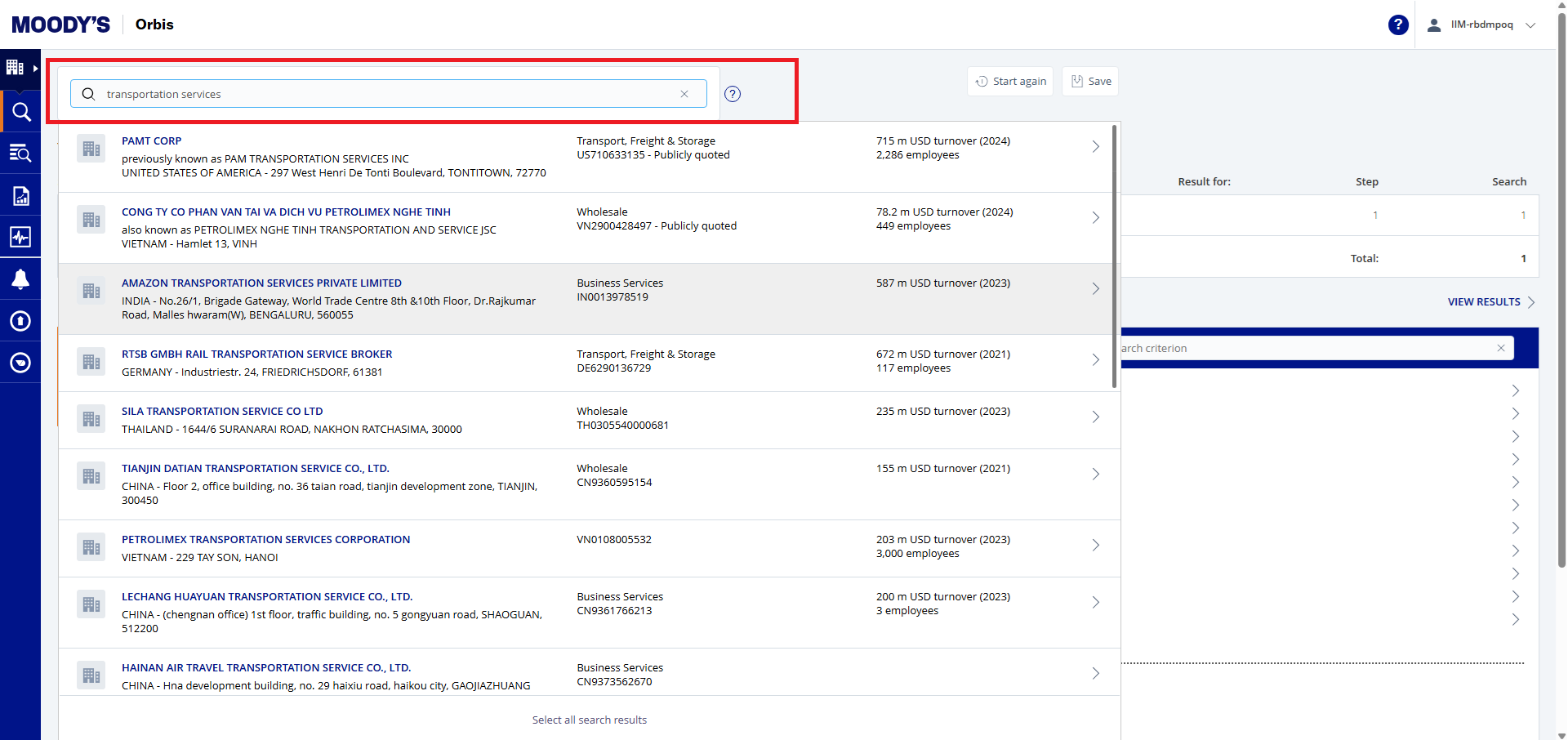Expand the PAMT CORP result chevron
This screenshot has height=740, width=1568.
[1095, 147]
